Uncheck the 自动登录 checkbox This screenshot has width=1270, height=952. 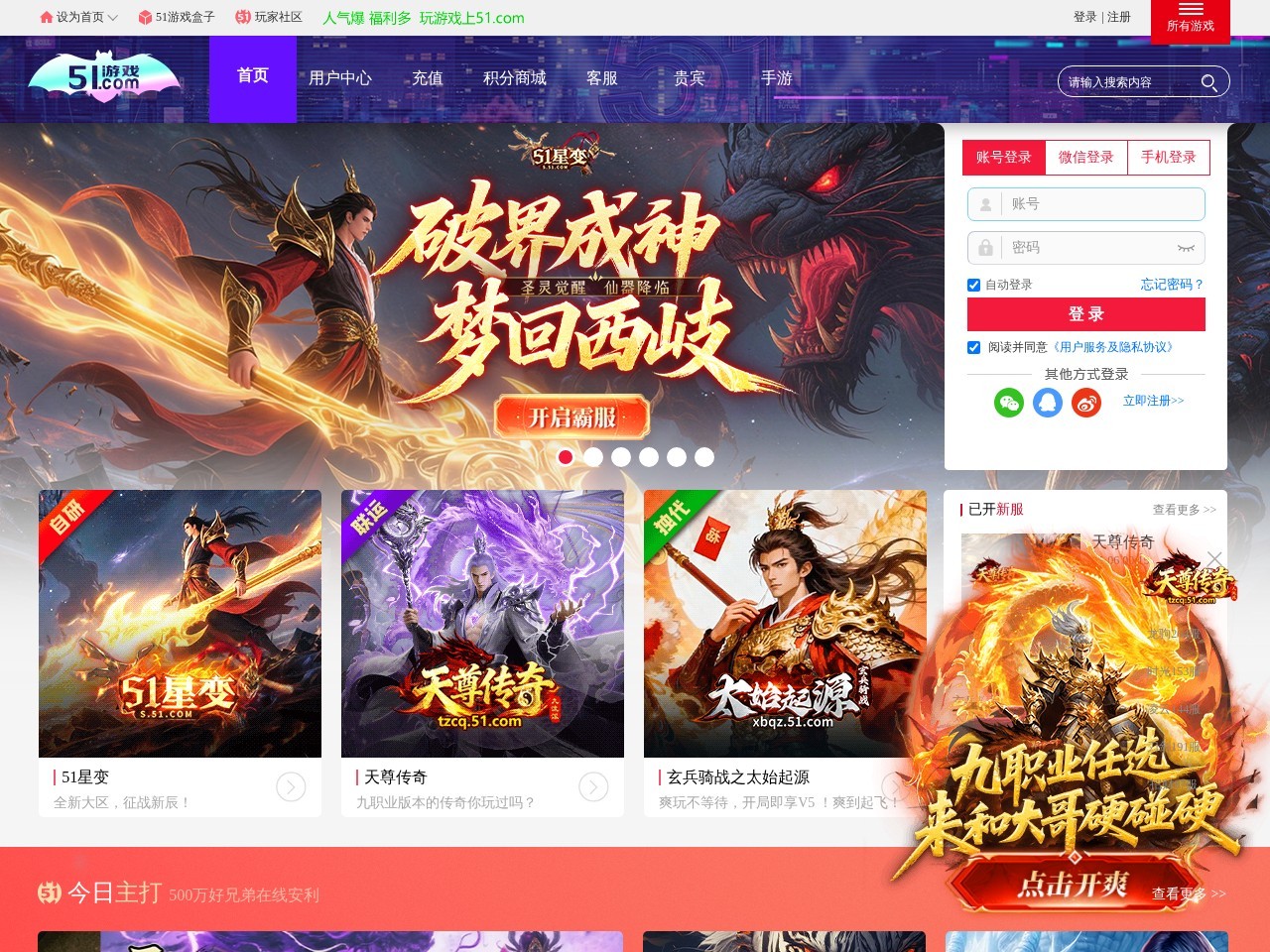point(974,285)
